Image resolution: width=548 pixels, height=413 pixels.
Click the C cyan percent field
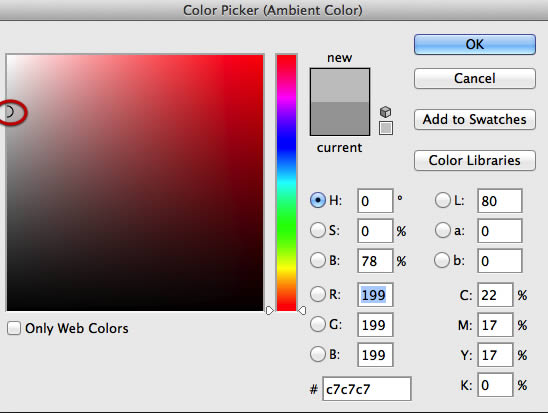[x=495, y=295]
